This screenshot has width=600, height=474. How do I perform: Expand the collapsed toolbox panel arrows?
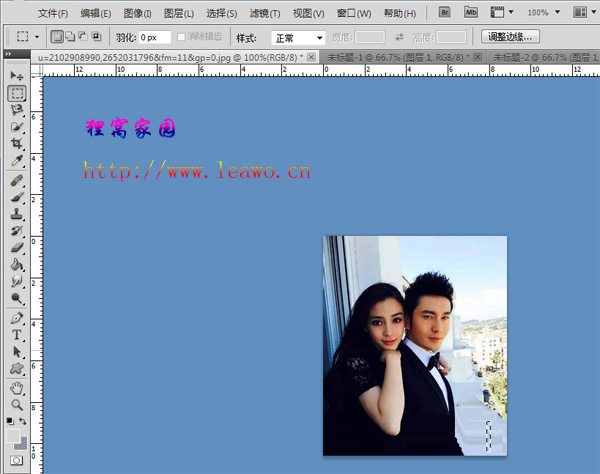point(8,54)
